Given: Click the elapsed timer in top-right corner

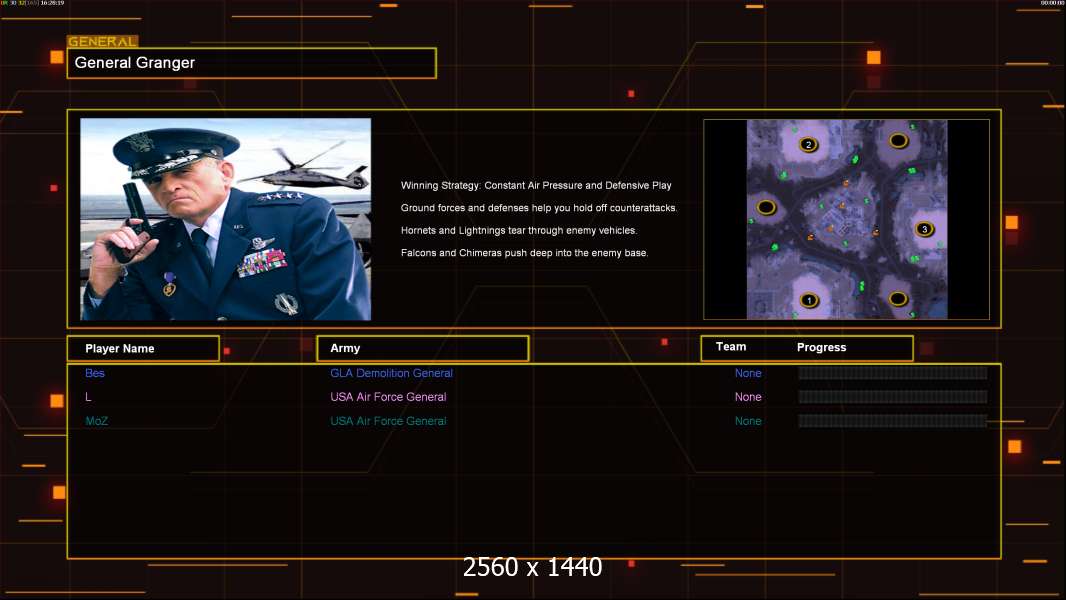Looking at the screenshot, I should click(1052, 3).
